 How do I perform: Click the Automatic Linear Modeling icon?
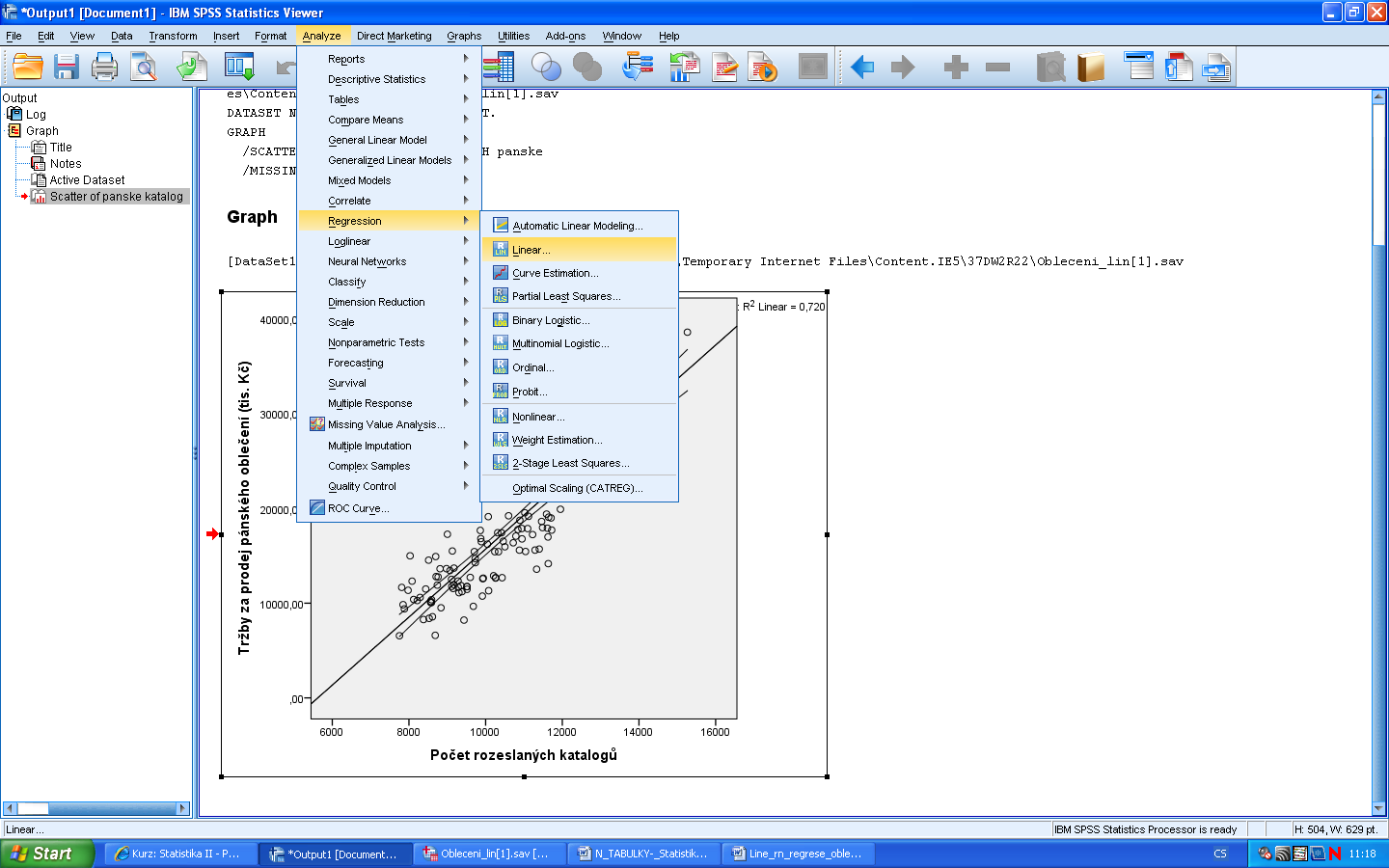501,225
